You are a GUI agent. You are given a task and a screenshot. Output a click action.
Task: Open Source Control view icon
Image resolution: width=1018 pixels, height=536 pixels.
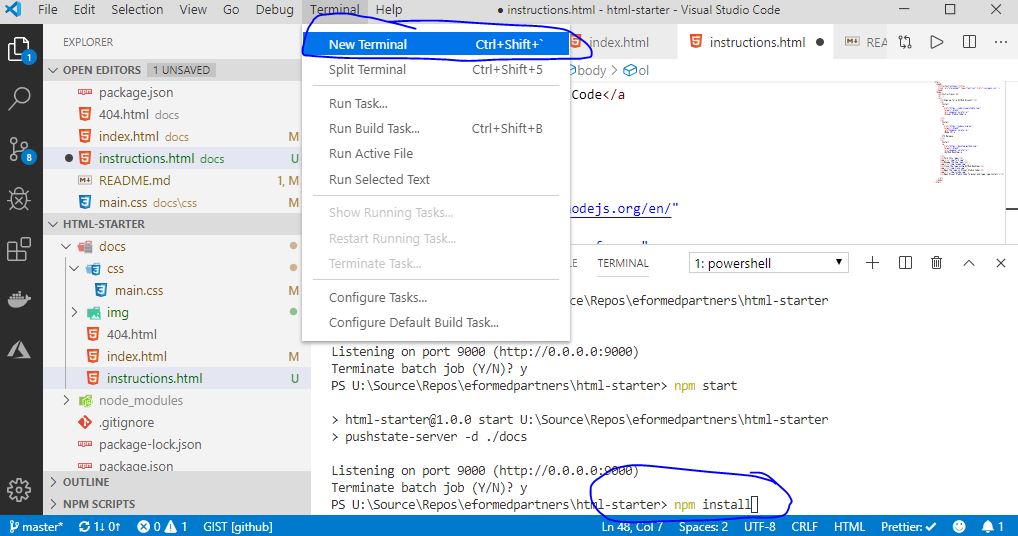pos(20,150)
